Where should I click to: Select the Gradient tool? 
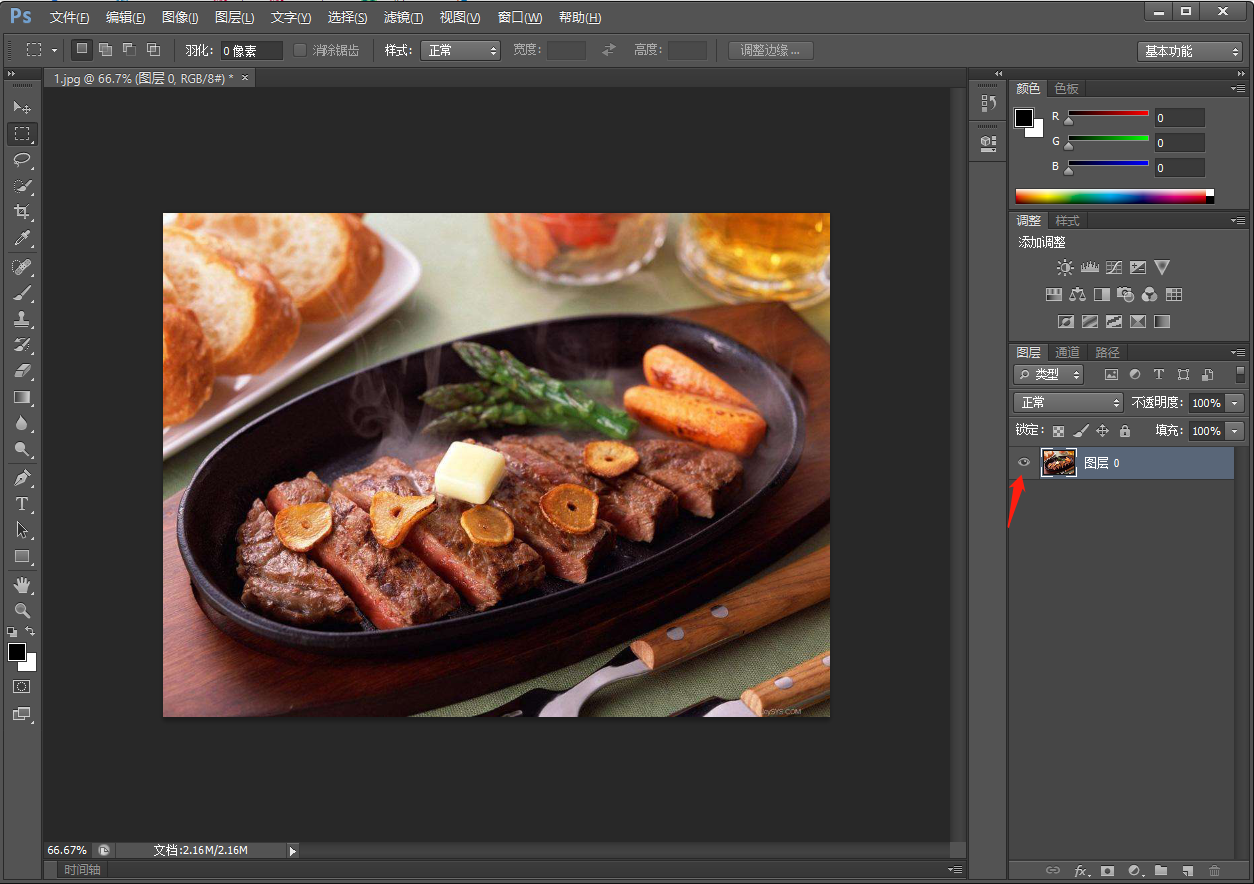pyautogui.click(x=22, y=397)
